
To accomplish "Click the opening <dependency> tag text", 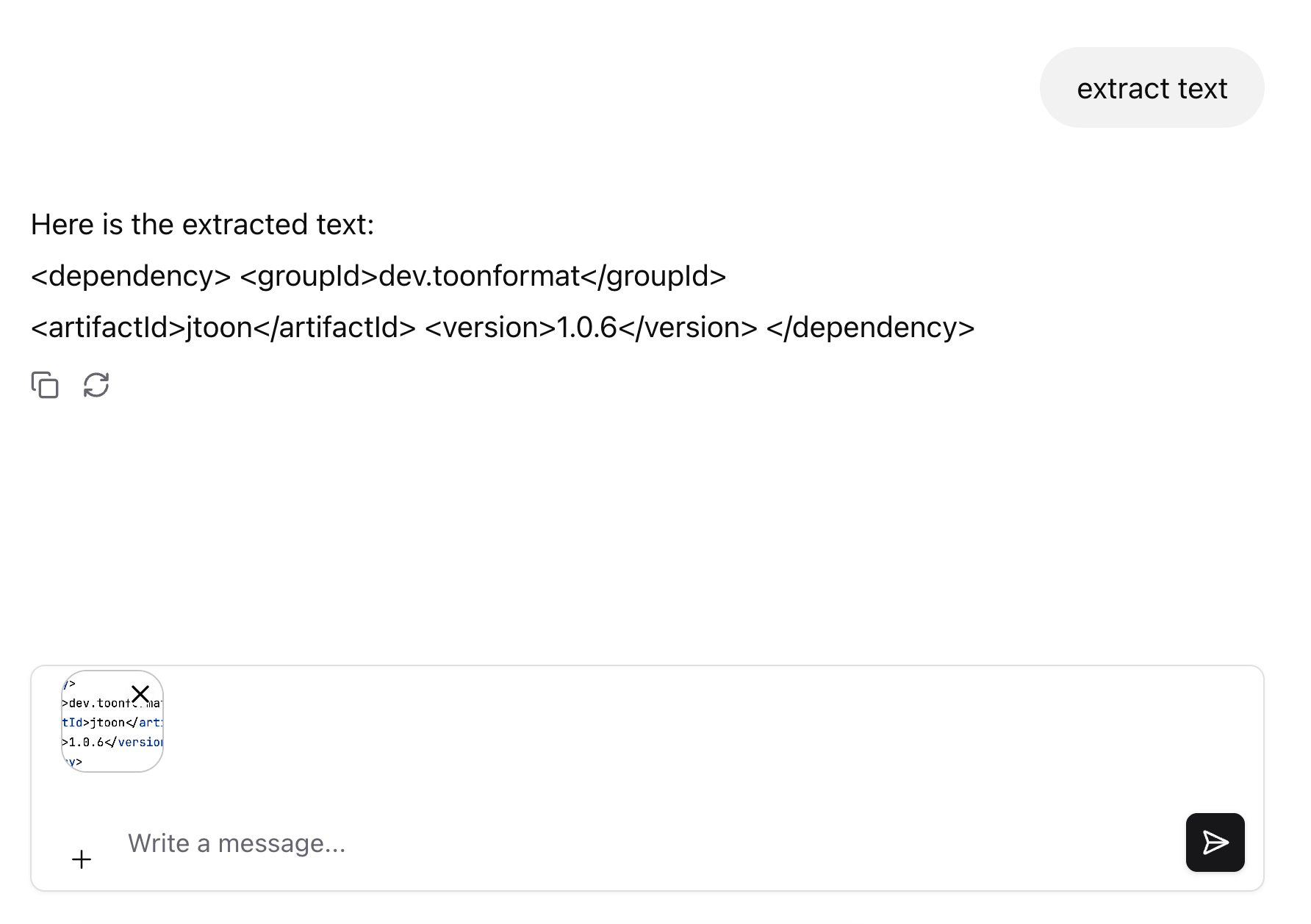I will pyautogui.click(x=131, y=276).
